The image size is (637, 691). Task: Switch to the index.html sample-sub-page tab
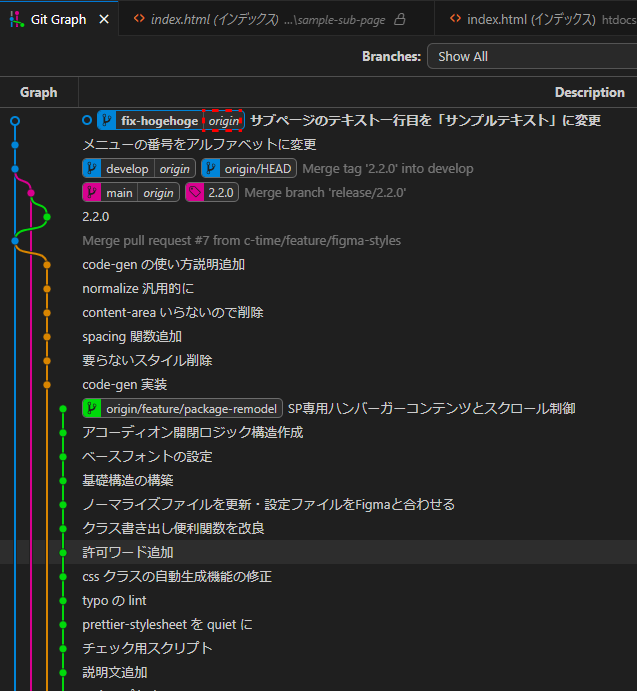pos(260,19)
